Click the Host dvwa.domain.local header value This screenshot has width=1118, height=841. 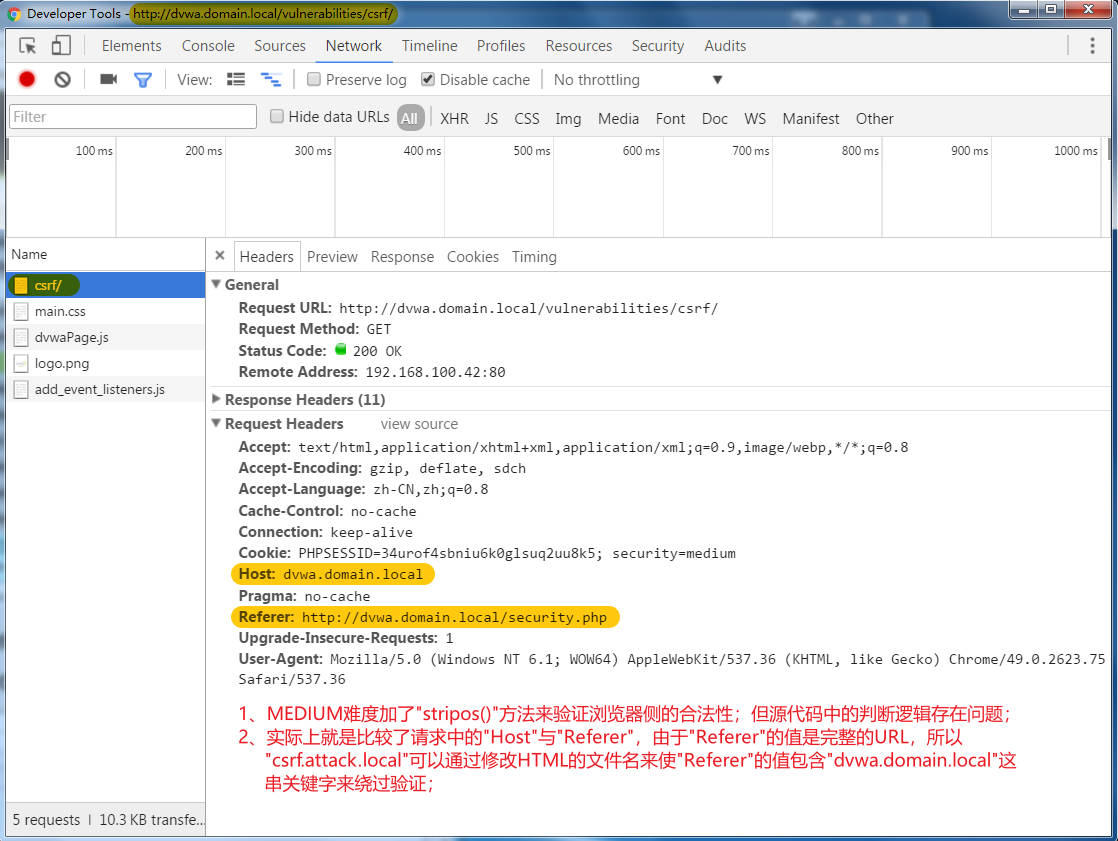pos(353,574)
